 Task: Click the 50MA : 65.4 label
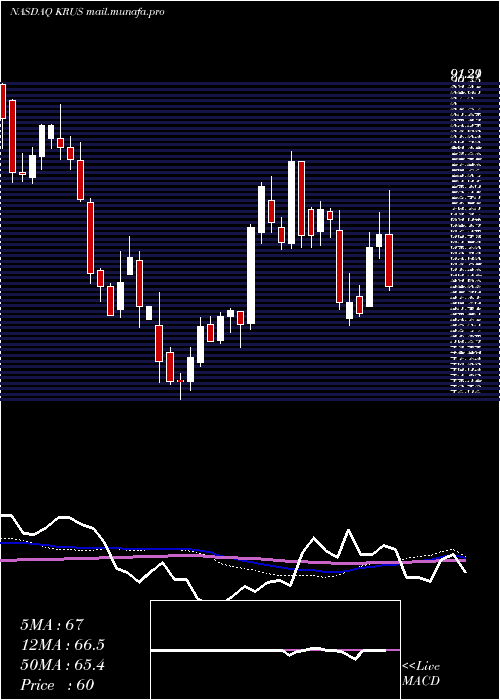tap(62, 665)
